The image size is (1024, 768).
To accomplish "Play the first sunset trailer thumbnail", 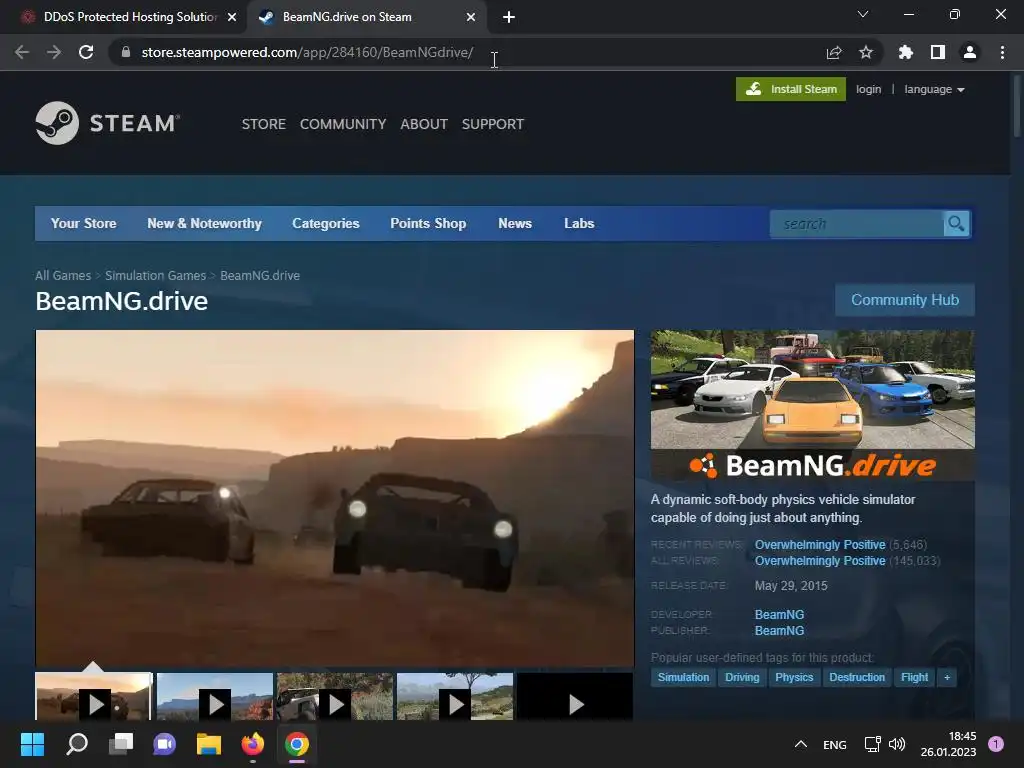I will click(93, 697).
